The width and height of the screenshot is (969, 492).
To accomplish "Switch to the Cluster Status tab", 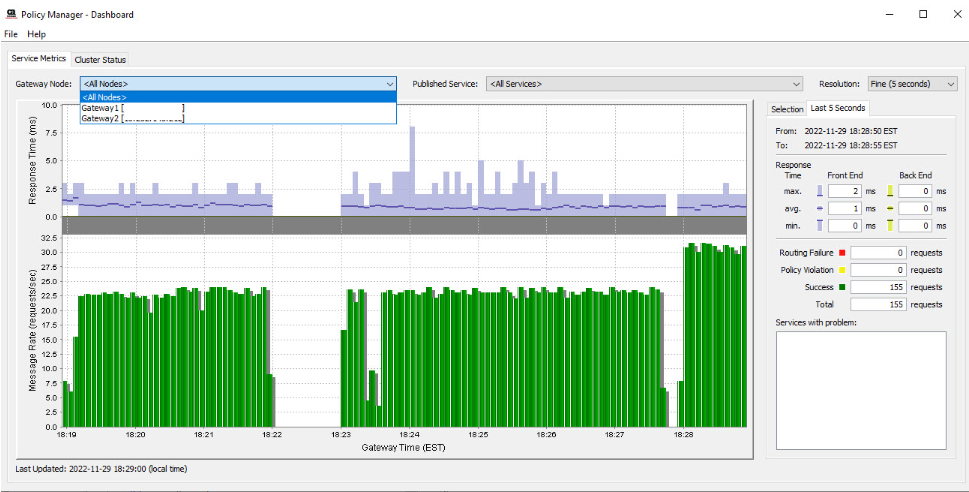I will pyautogui.click(x=100, y=60).
